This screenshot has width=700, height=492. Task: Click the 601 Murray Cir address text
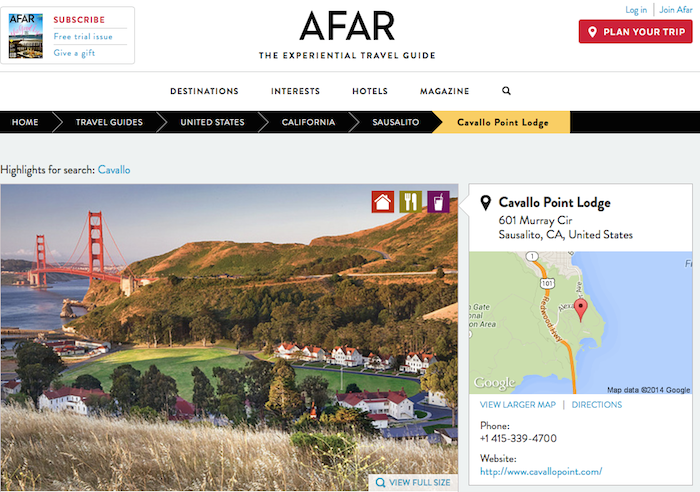[x=535, y=221]
